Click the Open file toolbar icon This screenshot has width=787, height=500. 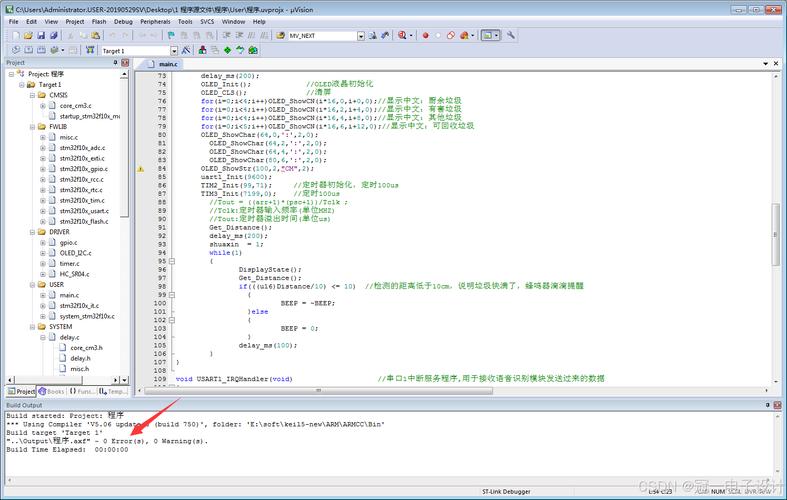(27, 35)
